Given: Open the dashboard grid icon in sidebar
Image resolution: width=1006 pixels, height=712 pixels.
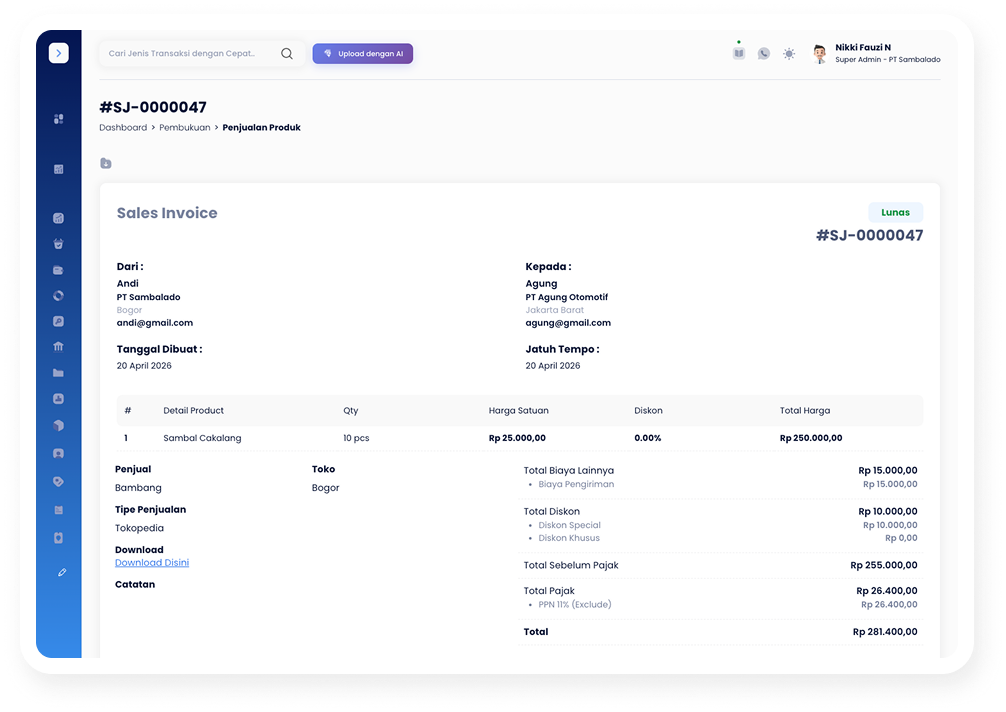Looking at the screenshot, I should tap(58, 119).
